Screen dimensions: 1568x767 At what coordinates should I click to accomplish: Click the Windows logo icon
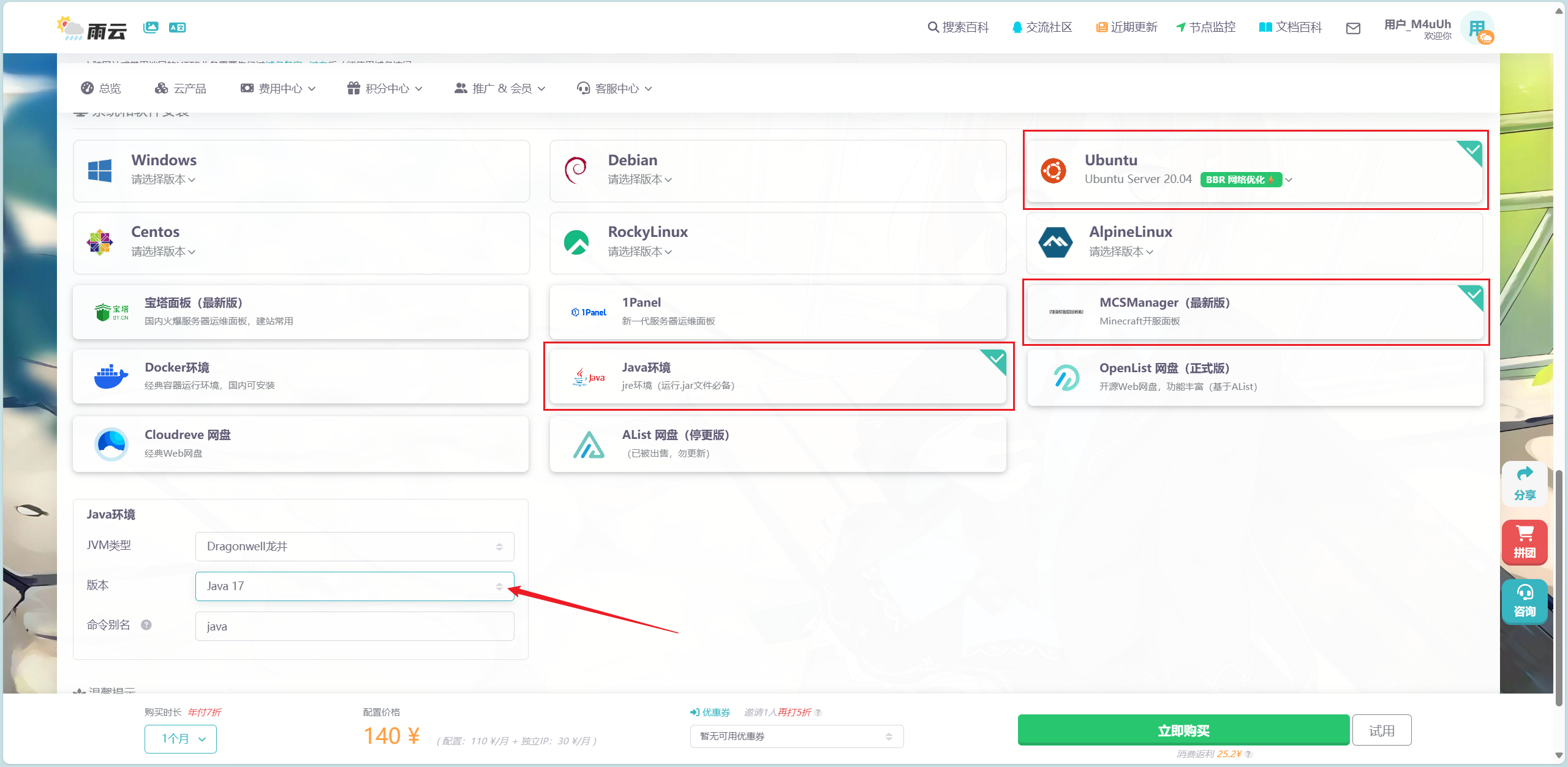coord(100,171)
